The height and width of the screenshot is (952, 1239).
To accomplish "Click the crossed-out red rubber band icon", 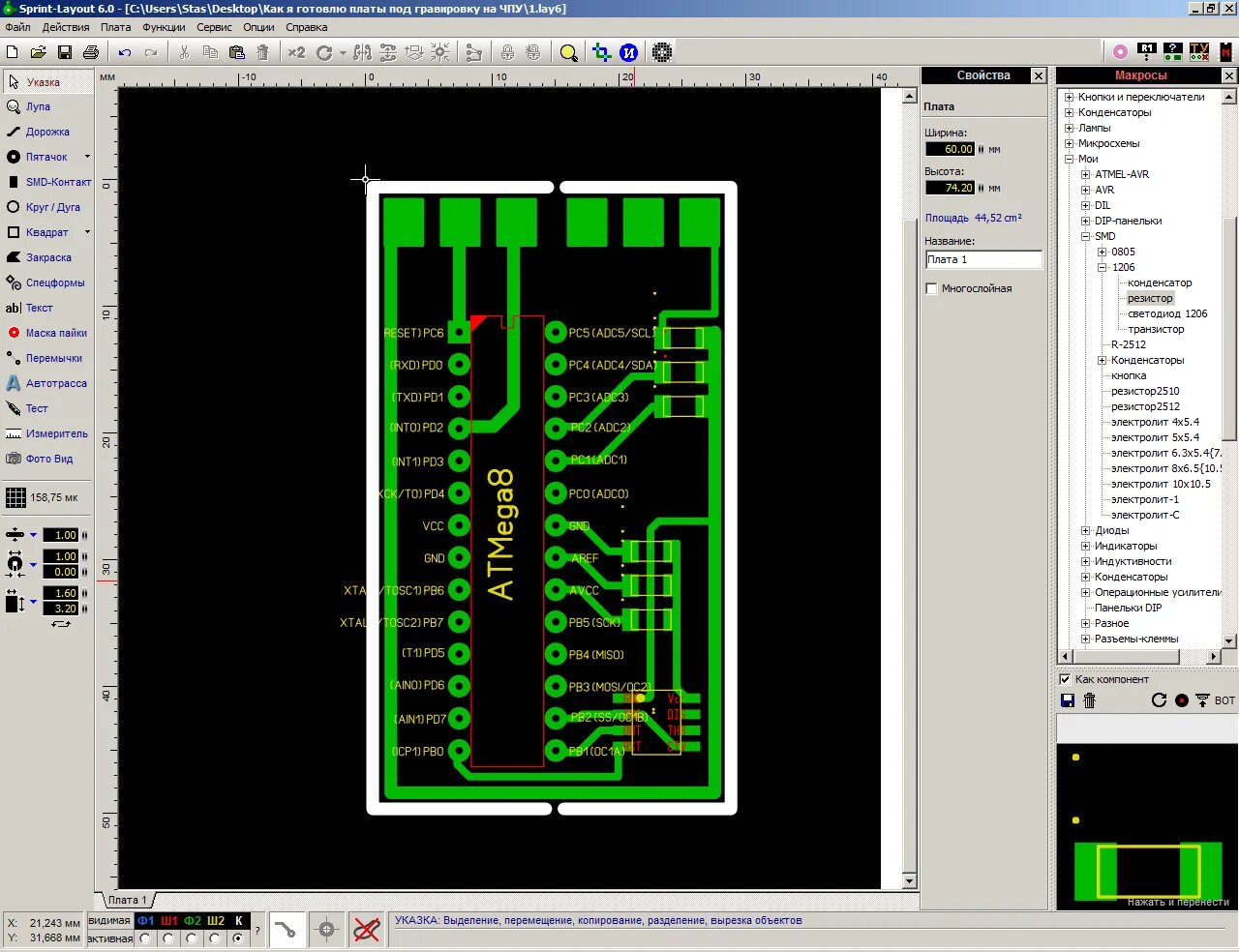I will (x=366, y=930).
